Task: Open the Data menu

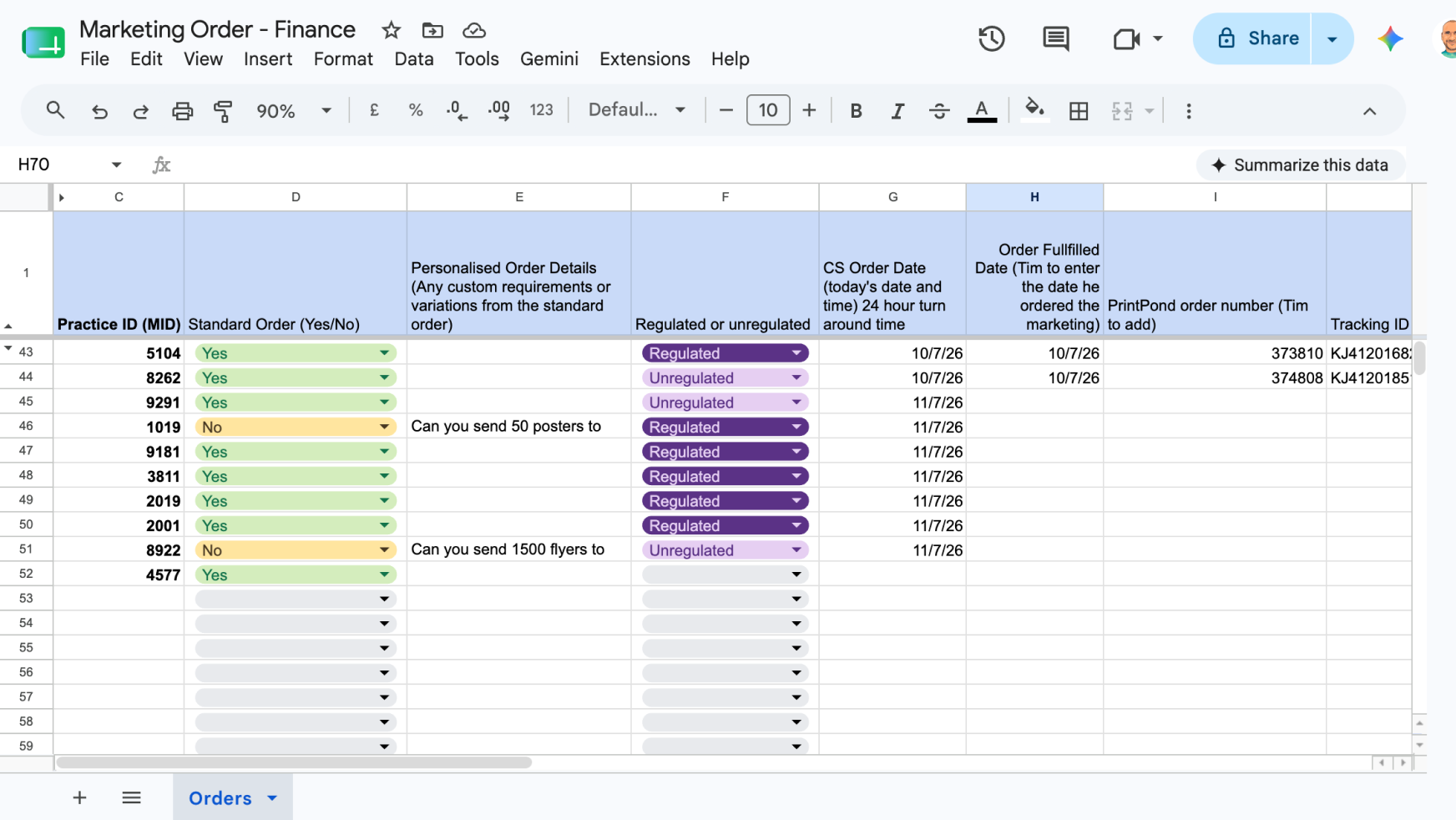Action: 413,59
